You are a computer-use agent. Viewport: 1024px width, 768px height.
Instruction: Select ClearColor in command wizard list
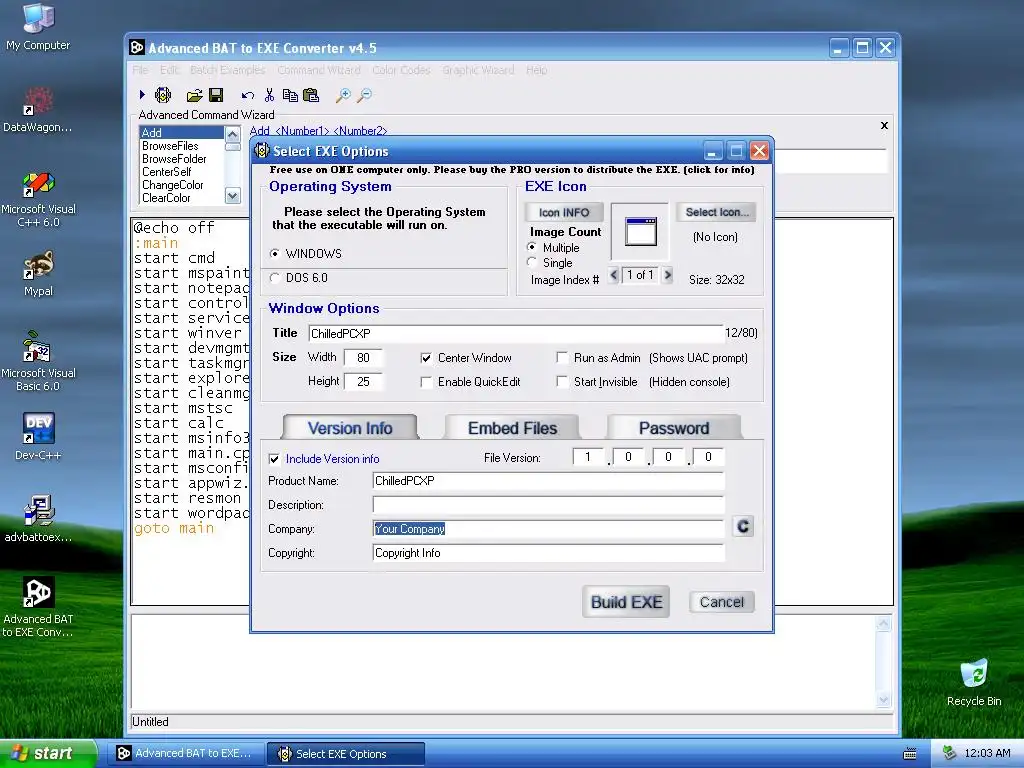pos(182,198)
